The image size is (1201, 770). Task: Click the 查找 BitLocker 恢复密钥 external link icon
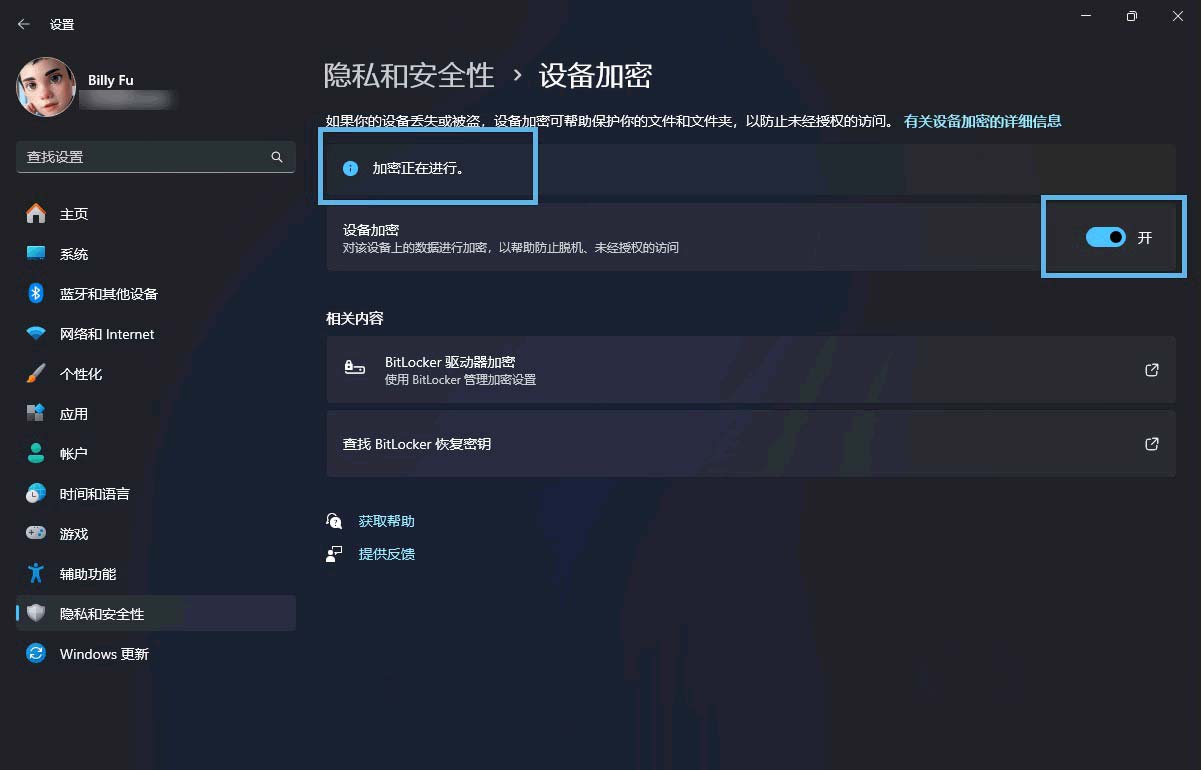point(1151,444)
